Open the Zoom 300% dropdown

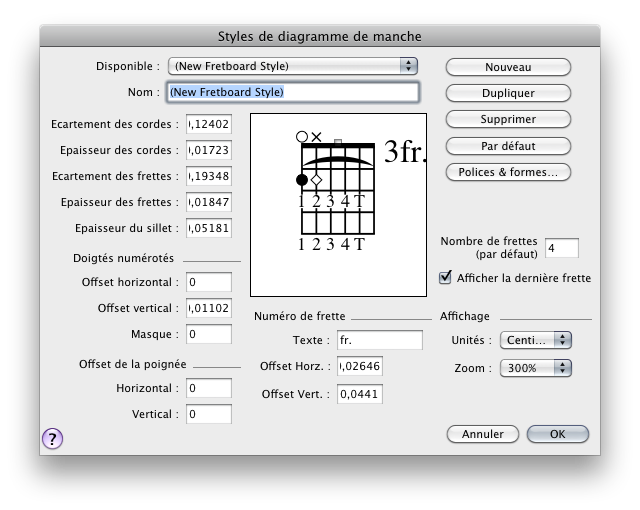click(x=535, y=368)
